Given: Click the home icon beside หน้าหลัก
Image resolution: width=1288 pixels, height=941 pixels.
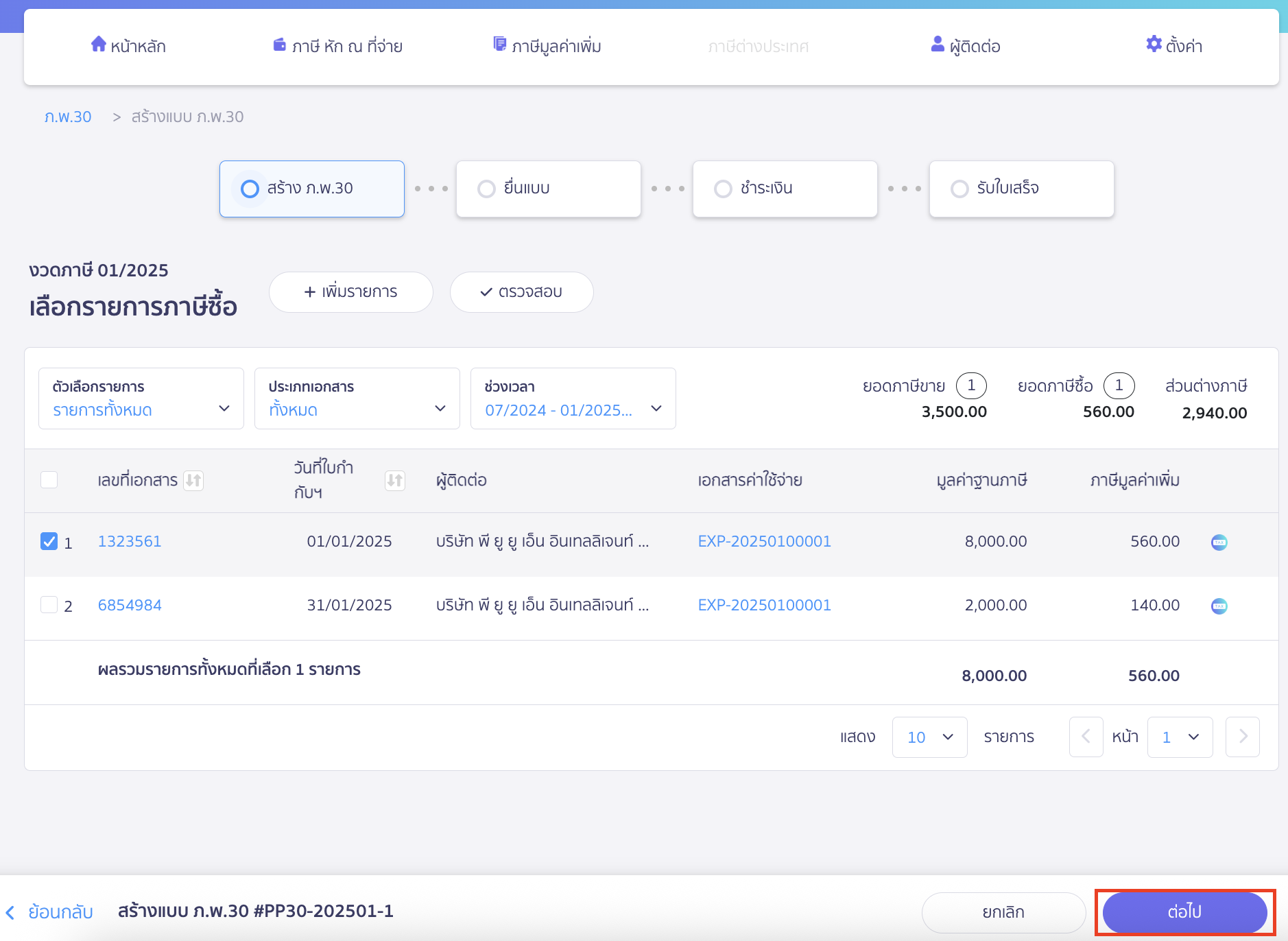Looking at the screenshot, I should pos(99,45).
